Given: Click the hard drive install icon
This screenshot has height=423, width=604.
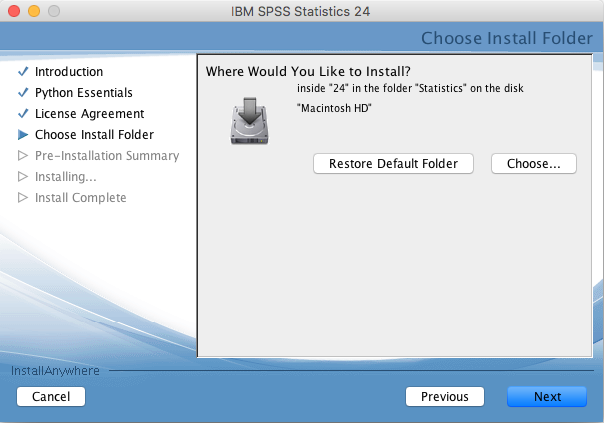Looking at the screenshot, I should tap(250, 121).
